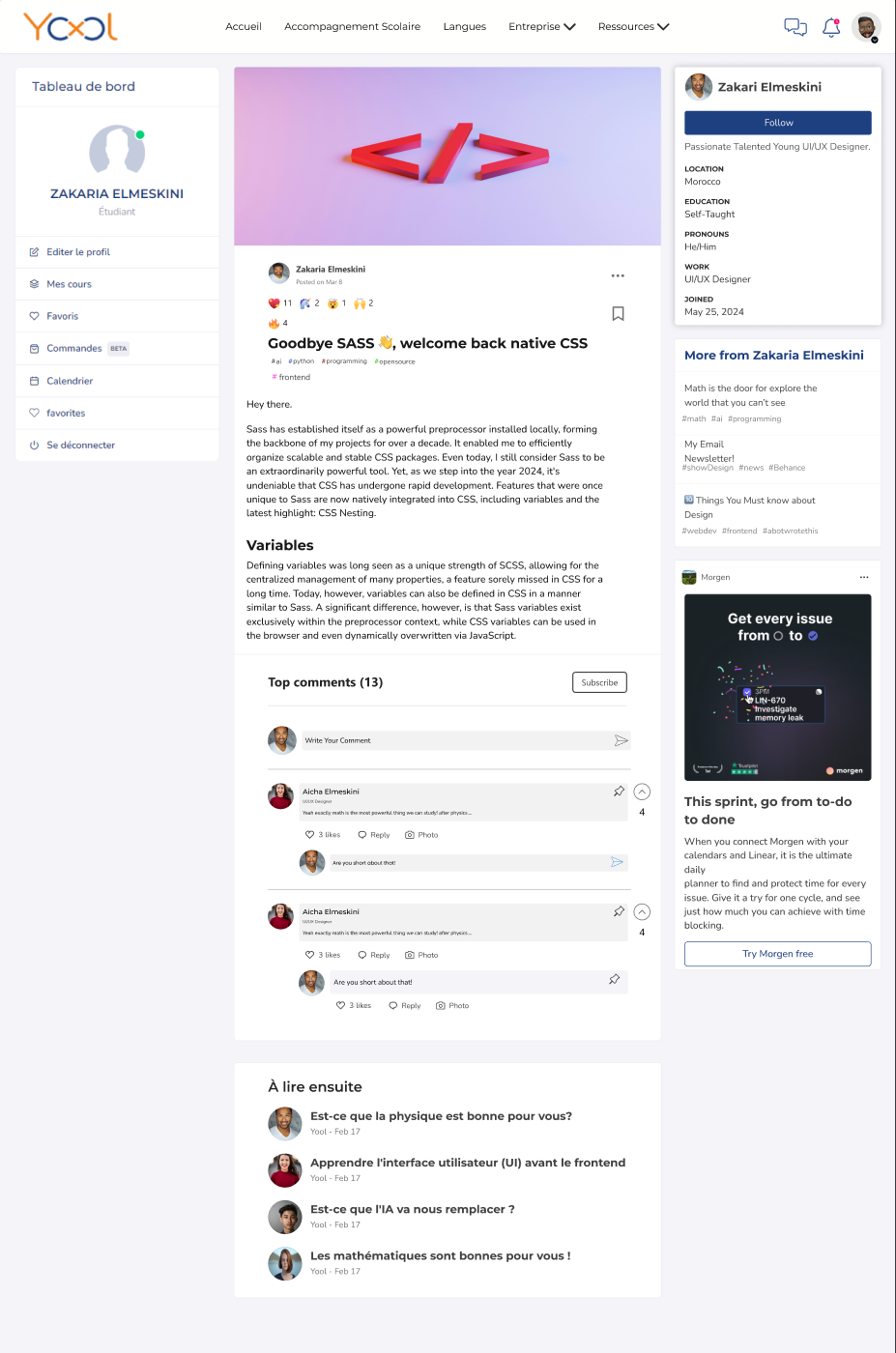
Task: Click the exploding head reaction
Action: click(336, 303)
